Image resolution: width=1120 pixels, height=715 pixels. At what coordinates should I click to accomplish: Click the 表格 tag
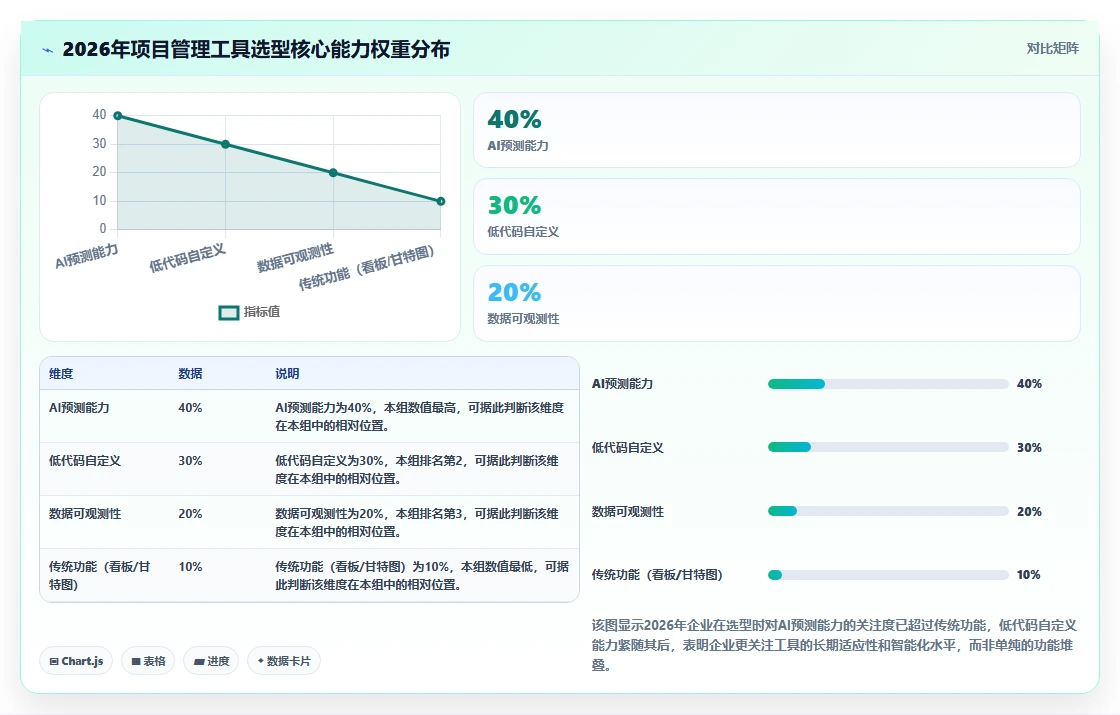pyautogui.click(x=148, y=661)
